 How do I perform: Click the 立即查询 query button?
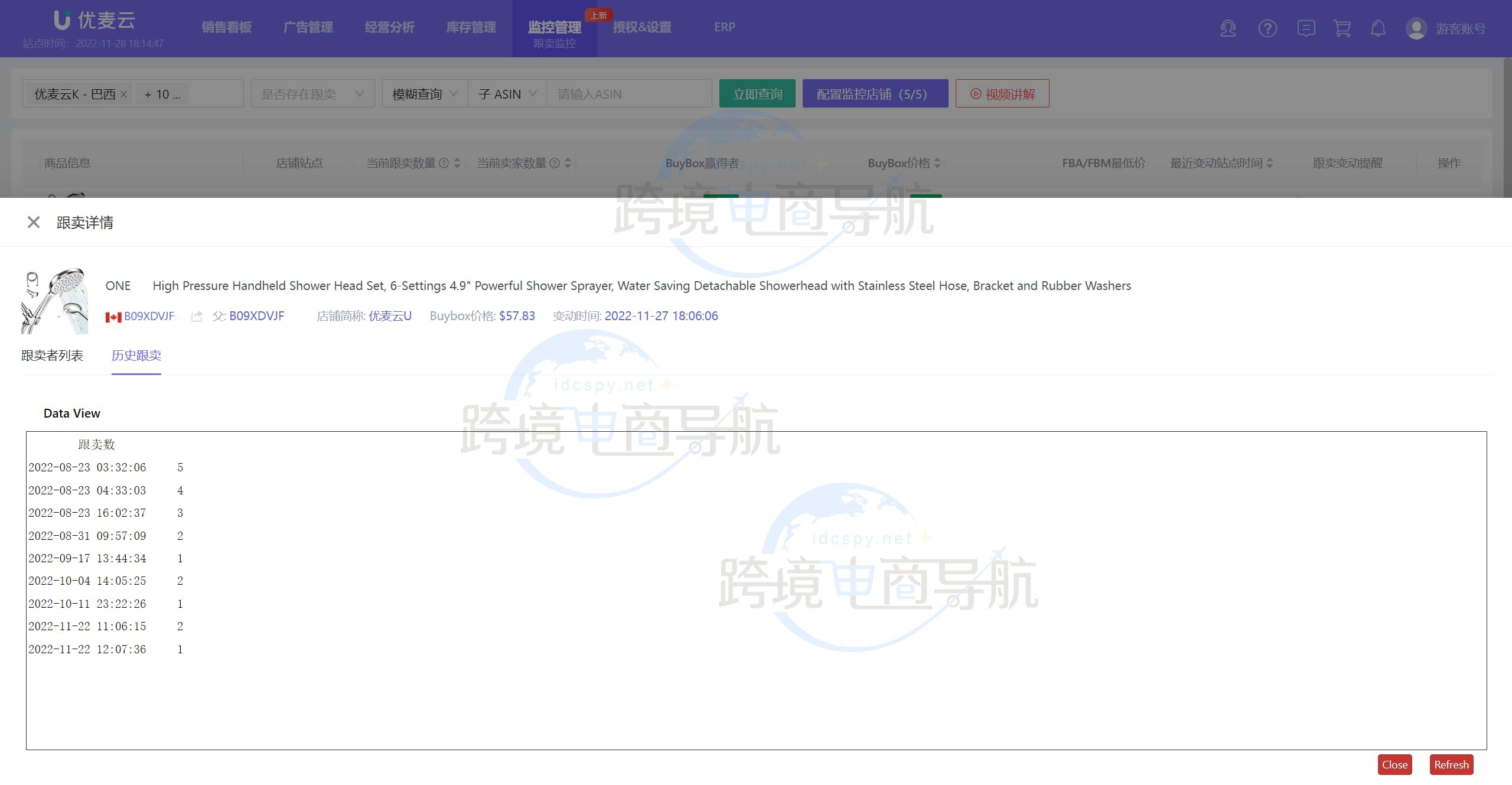click(757, 93)
